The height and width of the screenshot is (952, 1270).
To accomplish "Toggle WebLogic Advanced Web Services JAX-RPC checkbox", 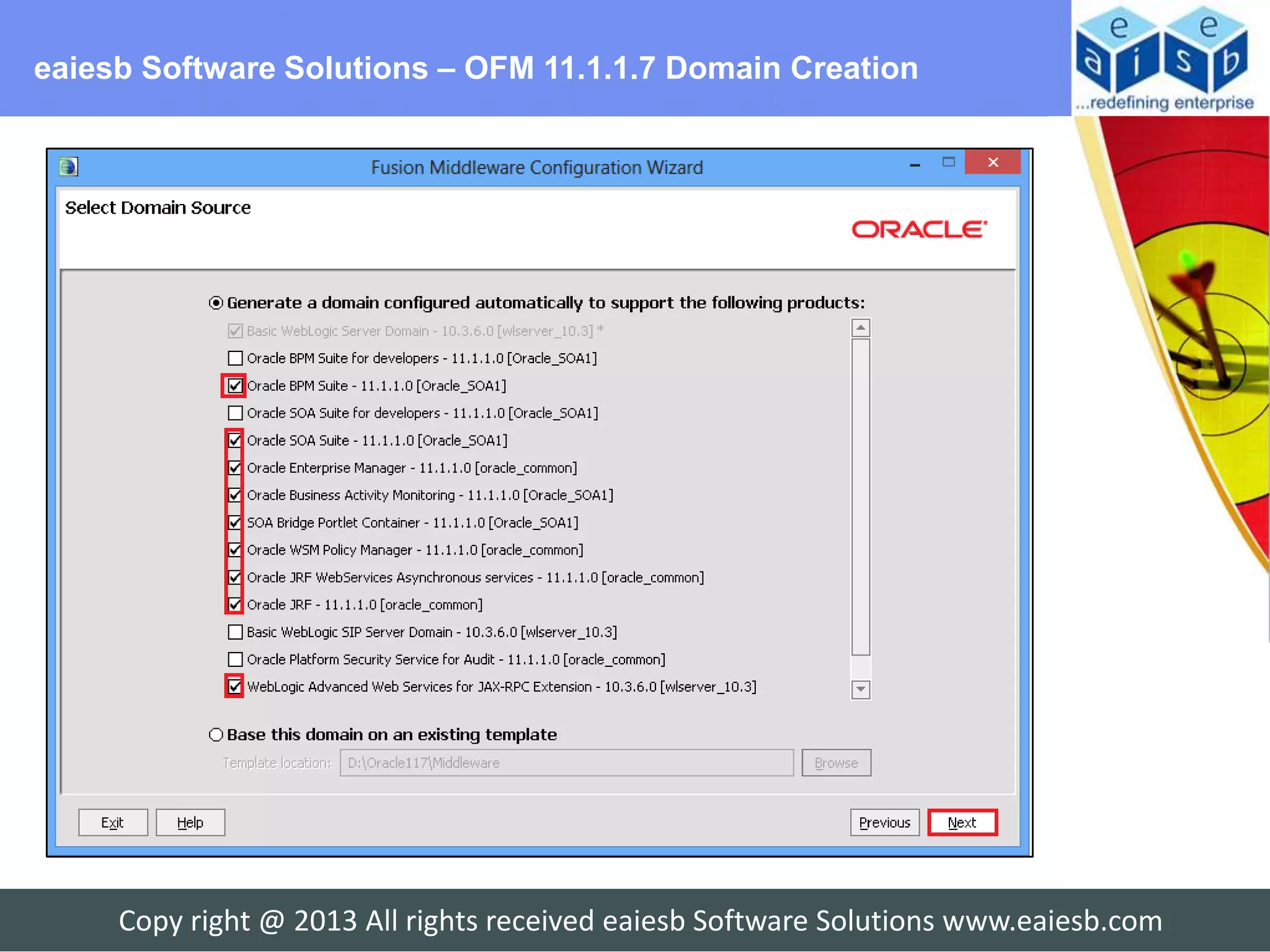I will tap(235, 687).
